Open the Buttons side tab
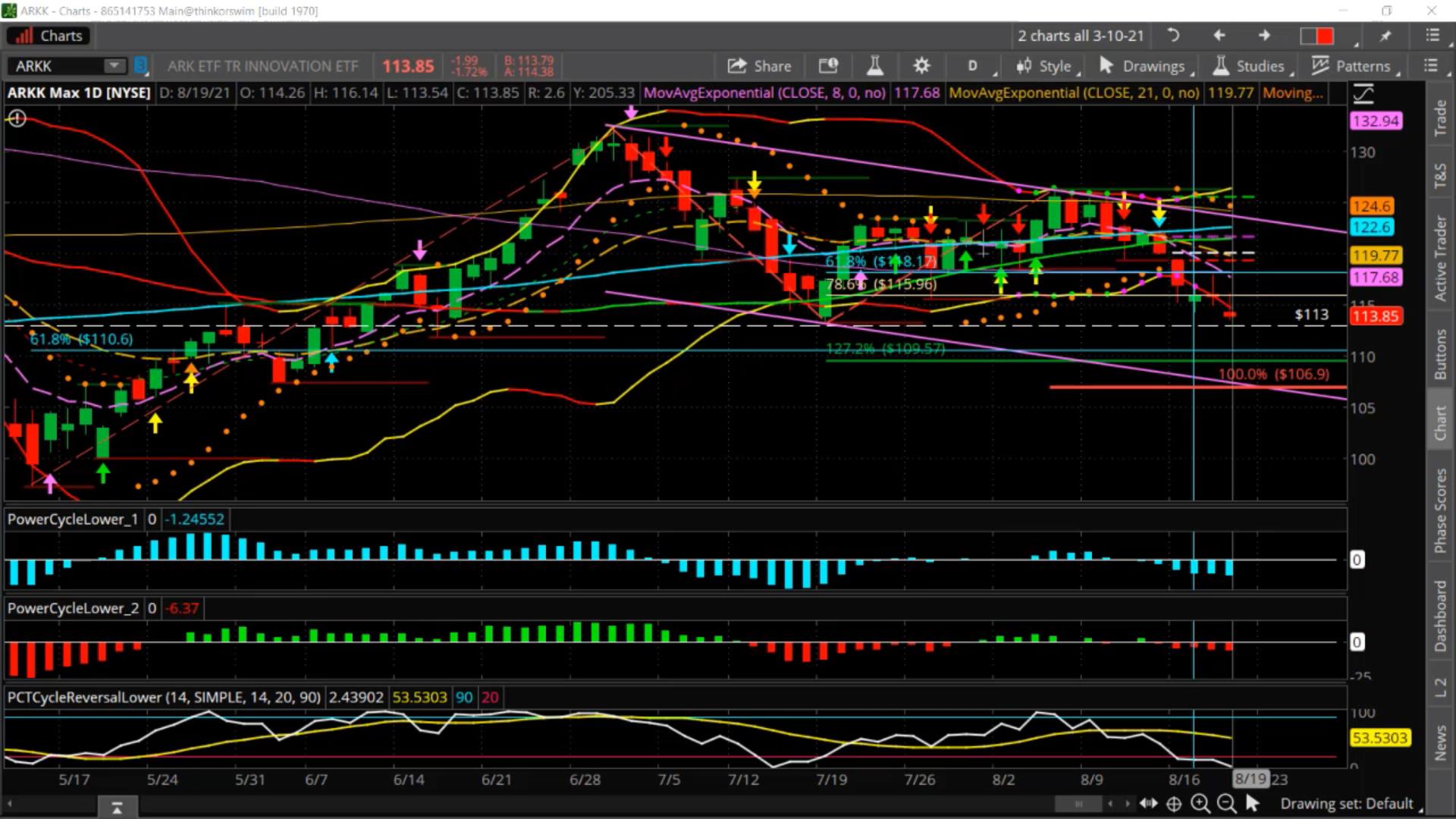The width and height of the screenshot is (1456, 819). (1439, 354)
